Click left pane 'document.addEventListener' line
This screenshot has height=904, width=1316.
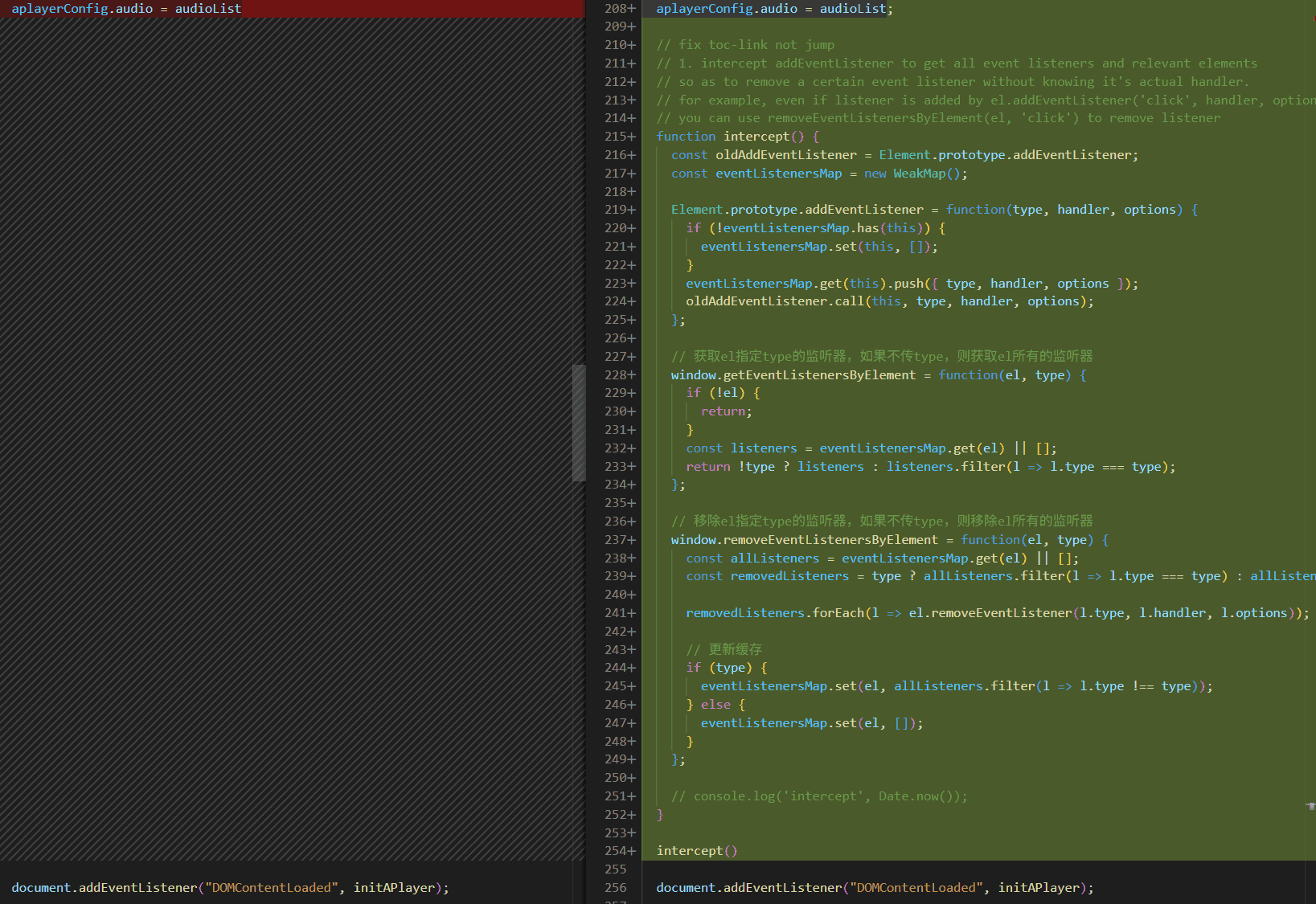(x=230, y=888)
